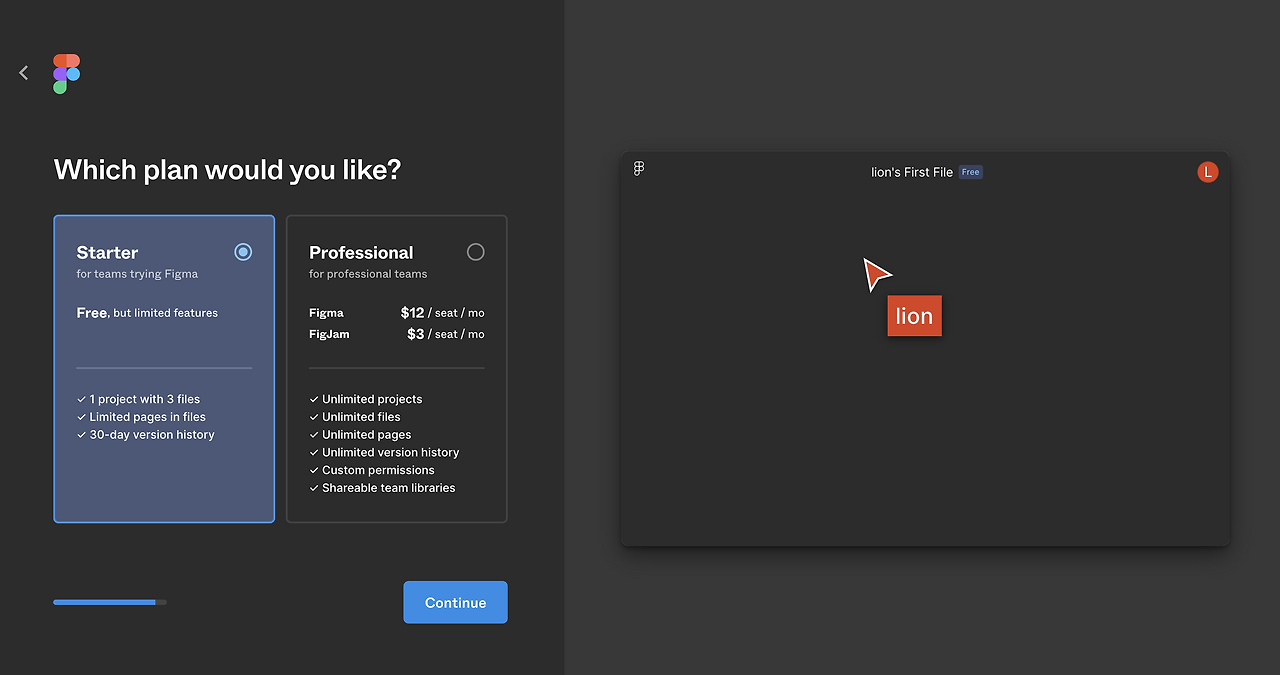Click "for teams trying Figma" text
The width and height of the screenshot is (1280, 675).
pos(137,274)
